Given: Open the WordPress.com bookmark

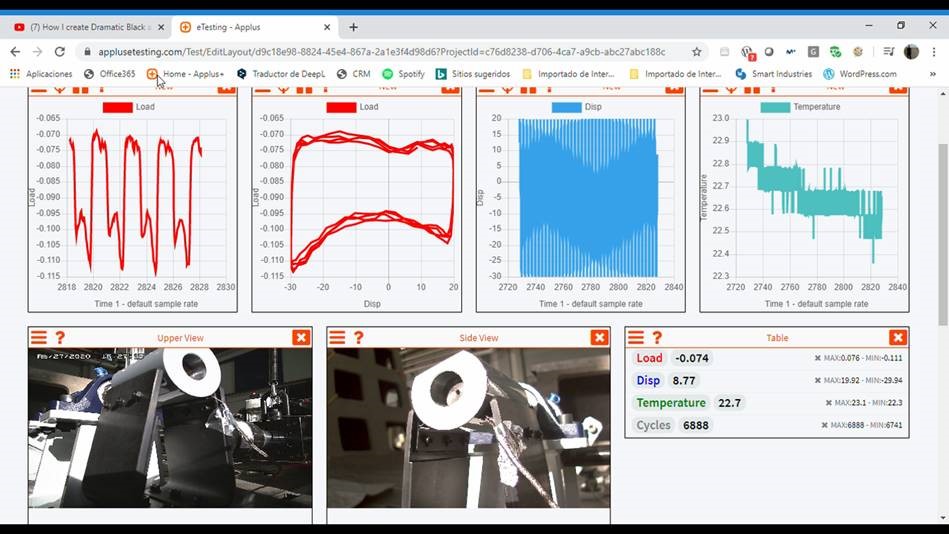Looking at the screenshot, I should (x=860, y=74).
